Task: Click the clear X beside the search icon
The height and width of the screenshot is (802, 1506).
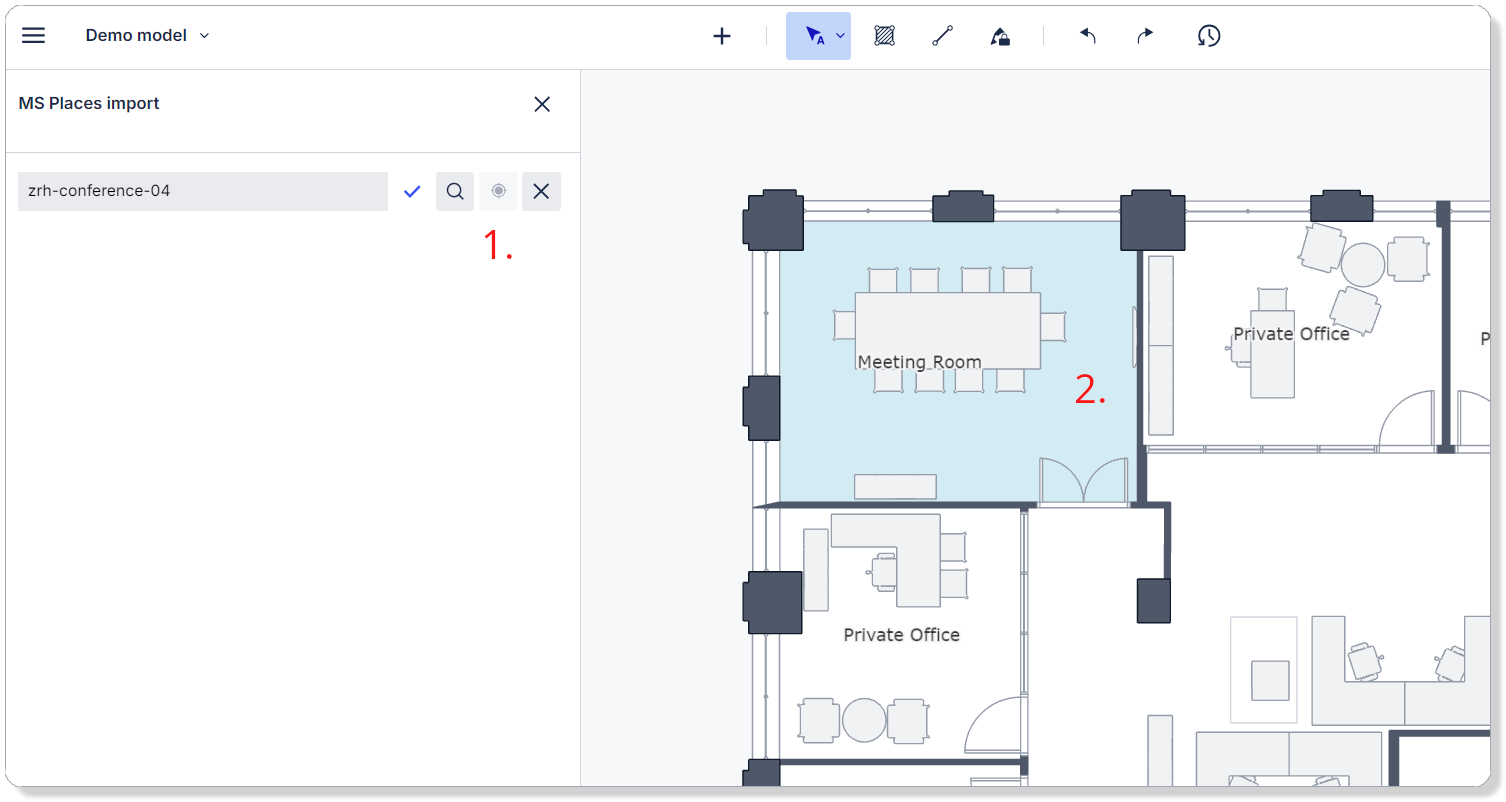Action: pyautogui.click(x=541, y=191)
